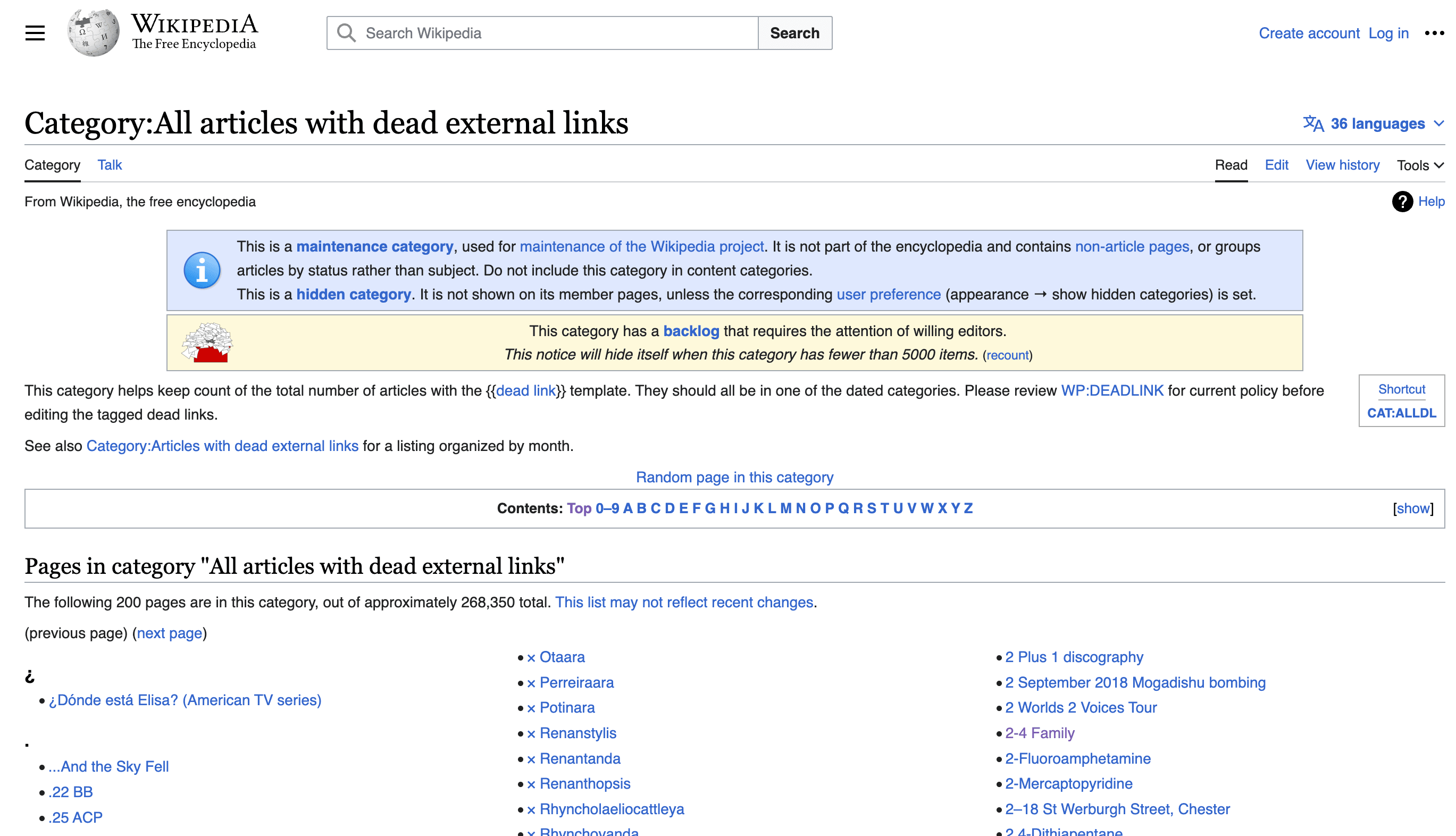Click the magnifying glass search icon
Image resolution: width=1456 pixels, height=836 pixels.
click(x=346, y=33)
